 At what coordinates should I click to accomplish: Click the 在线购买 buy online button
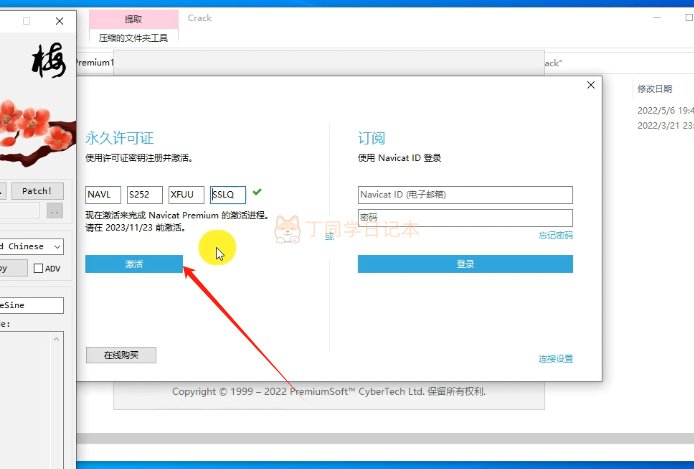coord(121,355)
